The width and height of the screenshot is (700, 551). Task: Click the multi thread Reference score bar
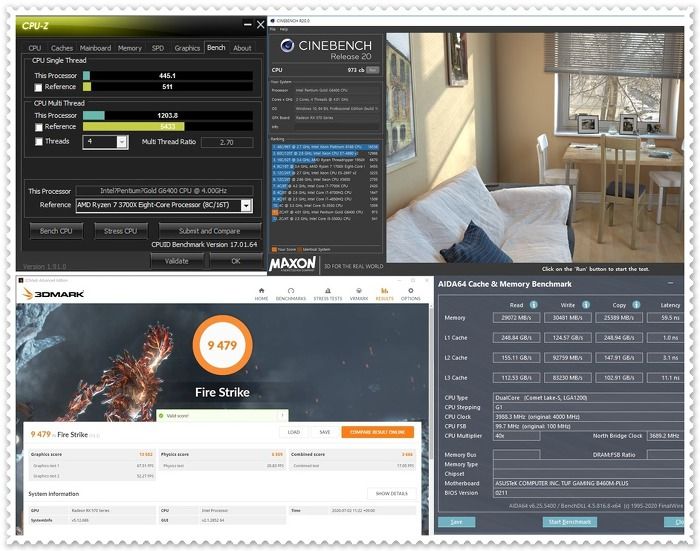pyautogui.click(x=167, y=127)
